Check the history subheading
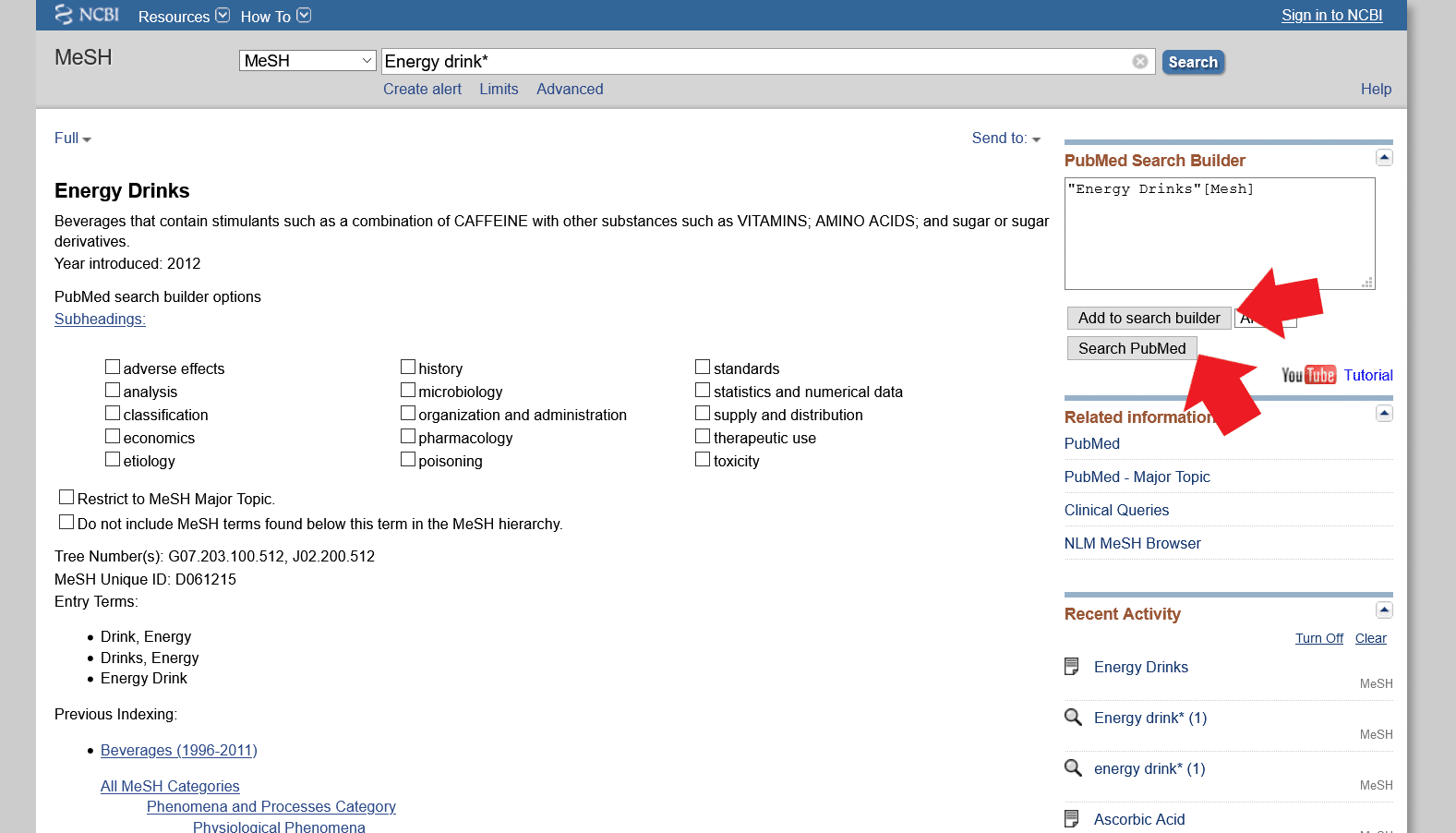Viewport: 1456px width, 833px height. coord(408,367)
